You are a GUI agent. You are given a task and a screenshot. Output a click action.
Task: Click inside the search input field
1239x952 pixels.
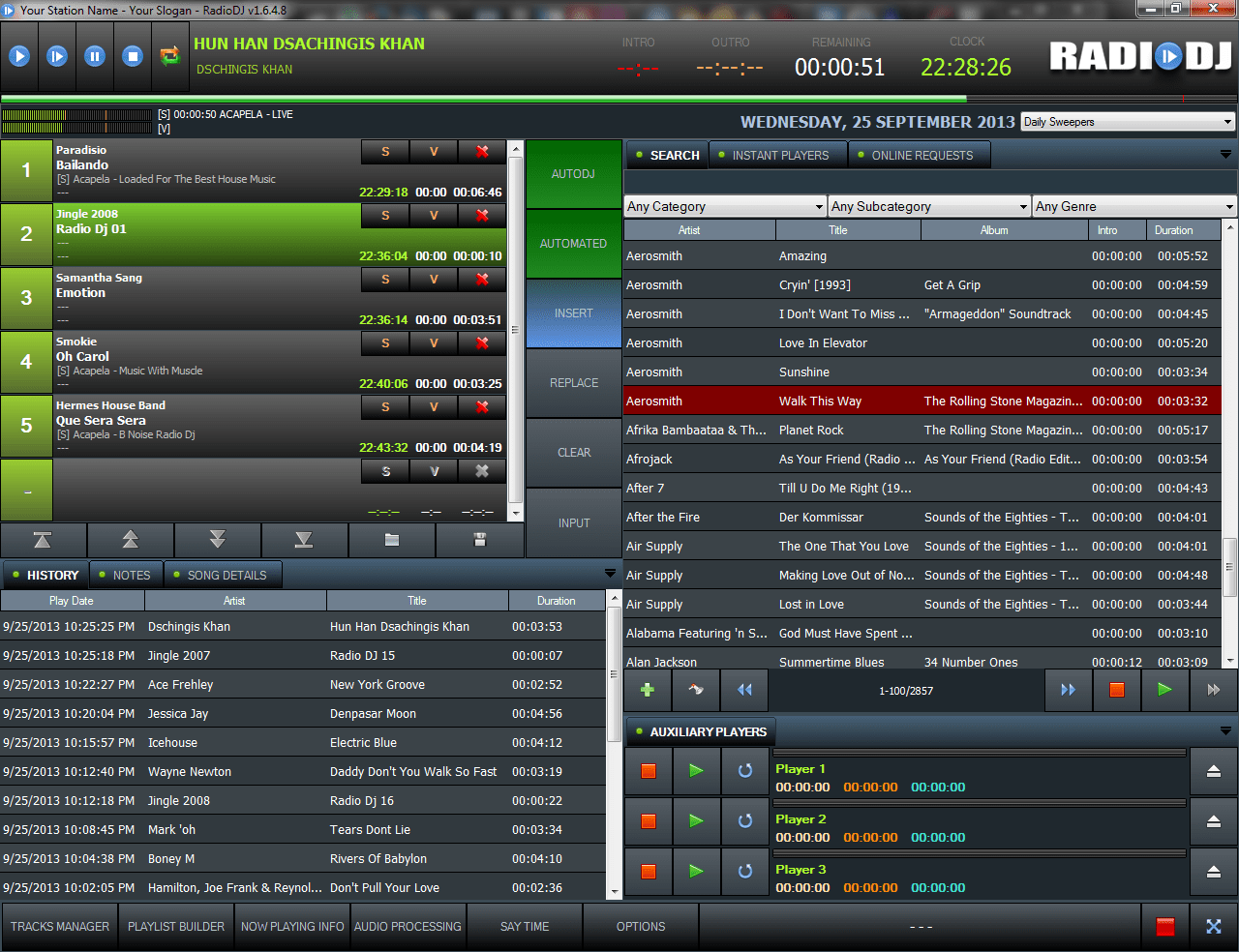pyautogui.click(x=929, y=181)
